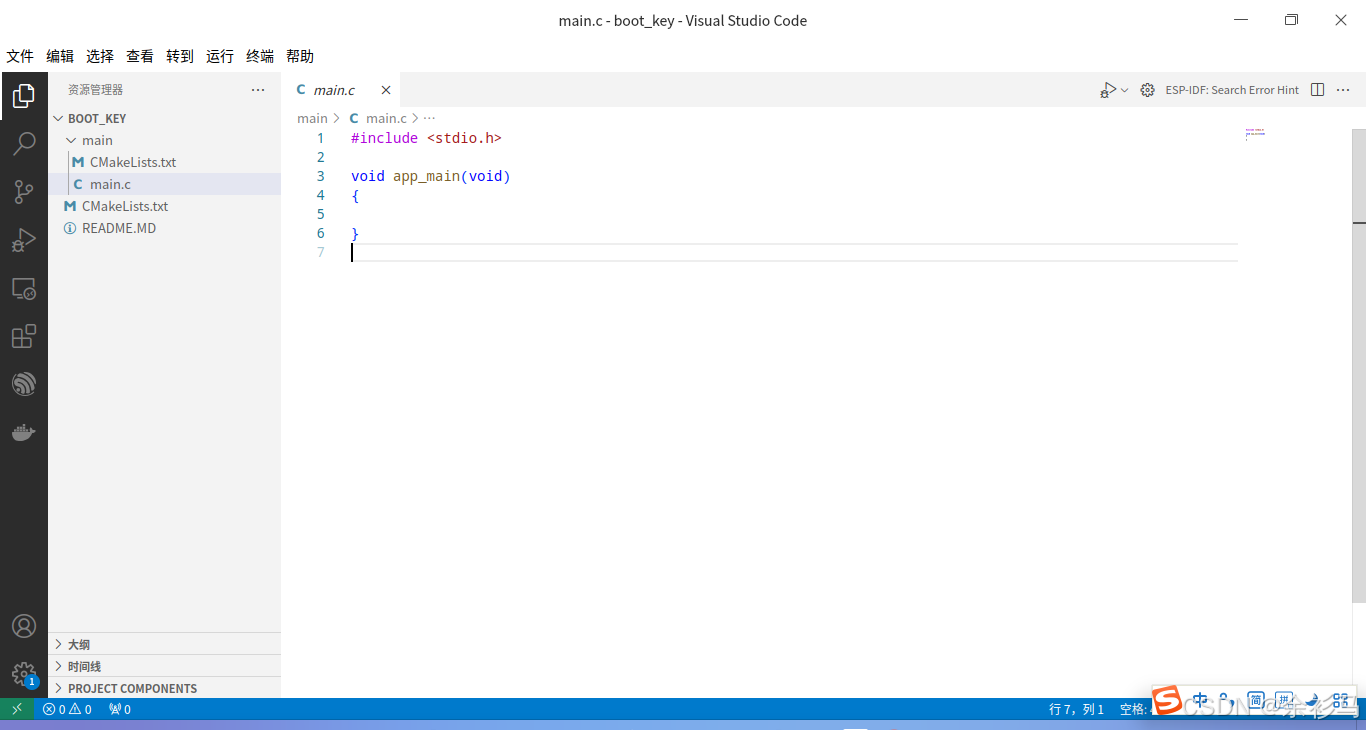Open the 编辑 Edit menu
This screenshot has width=1366, height=730.
tap(60, 56)
